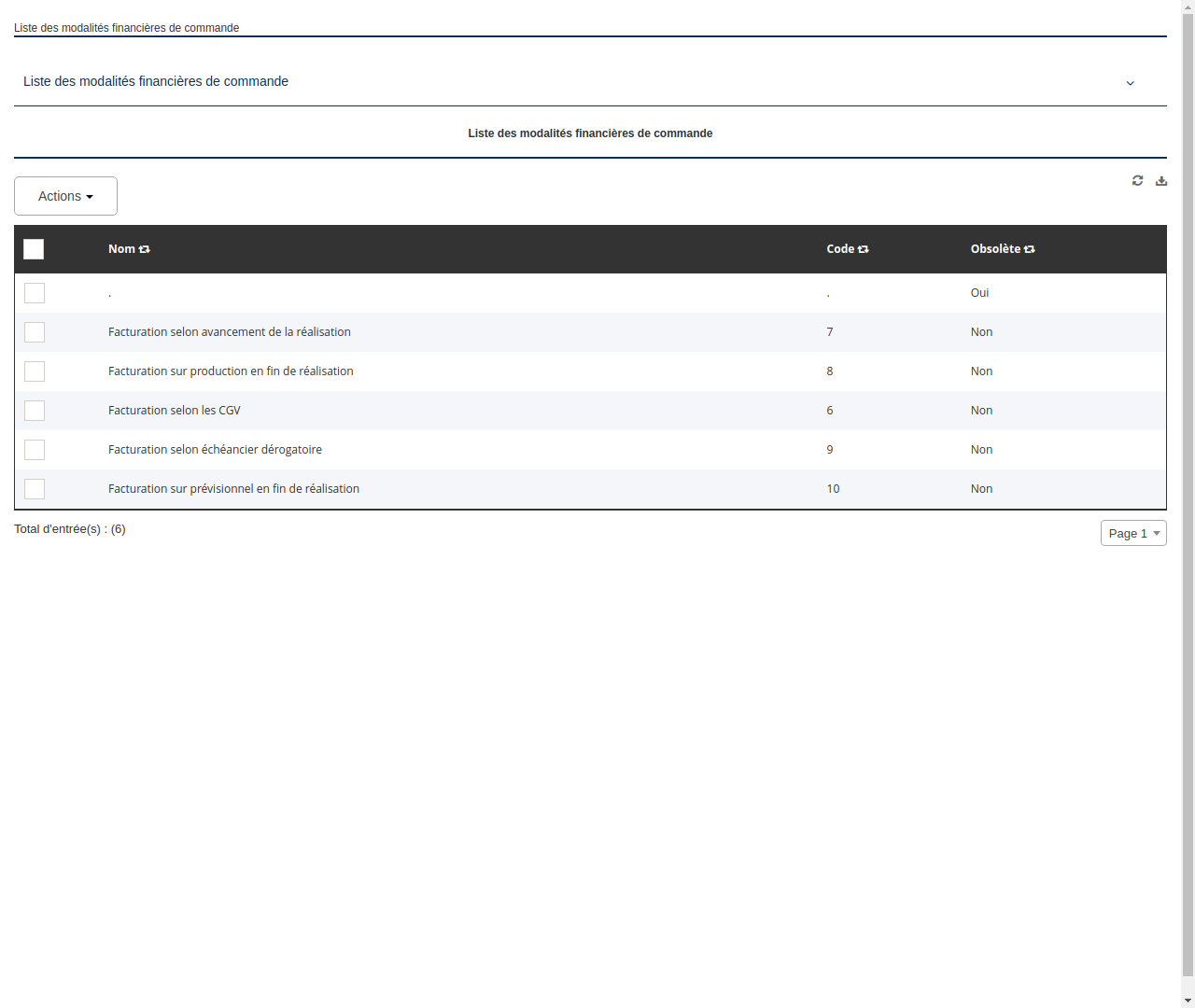Open the 'Page 1' pagination selector

pos(1132,533)
